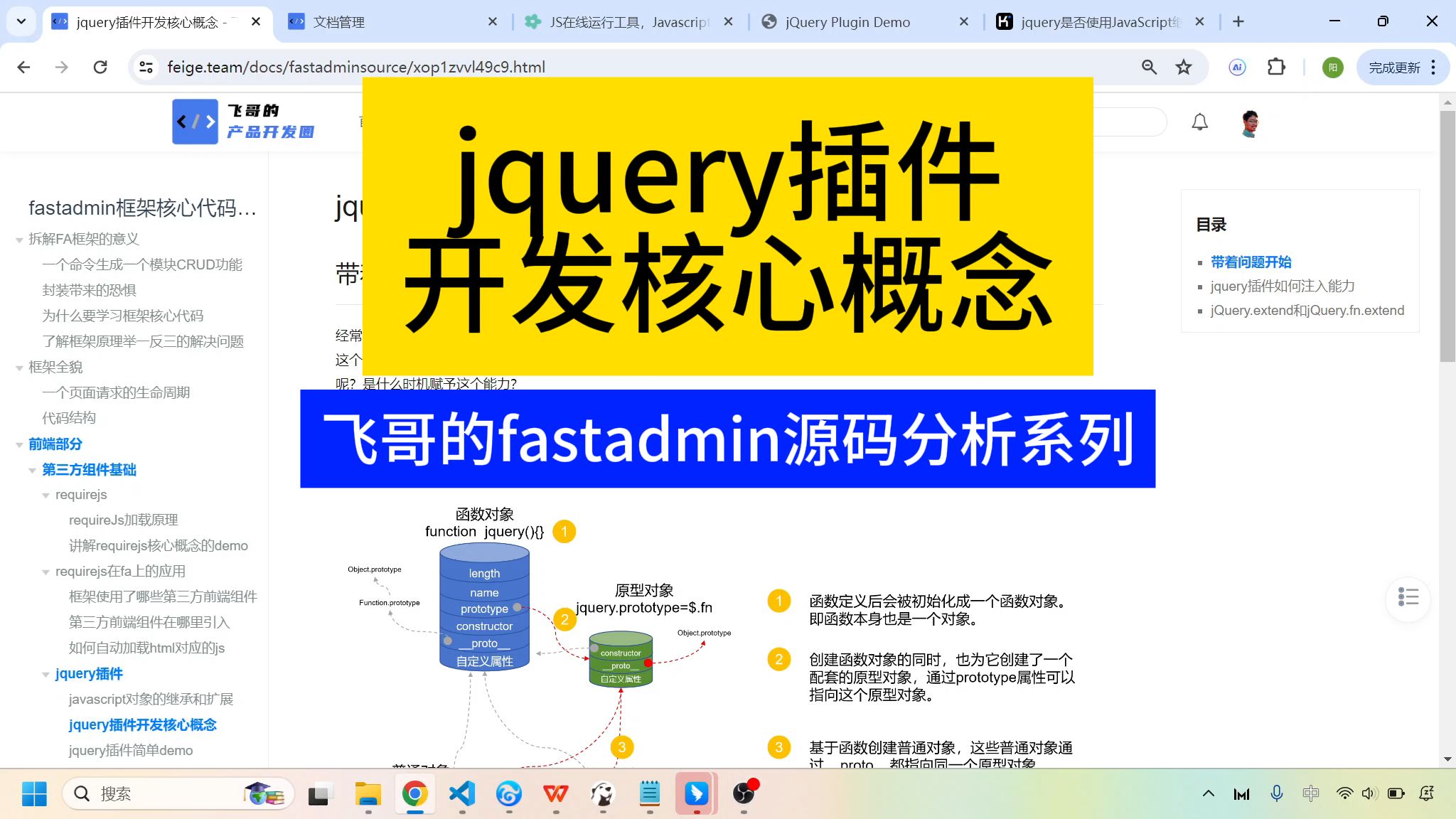The image size is (1456, 819).
Task: Jump to 带着问题开始 in 目录
Action: (1251, 262)
